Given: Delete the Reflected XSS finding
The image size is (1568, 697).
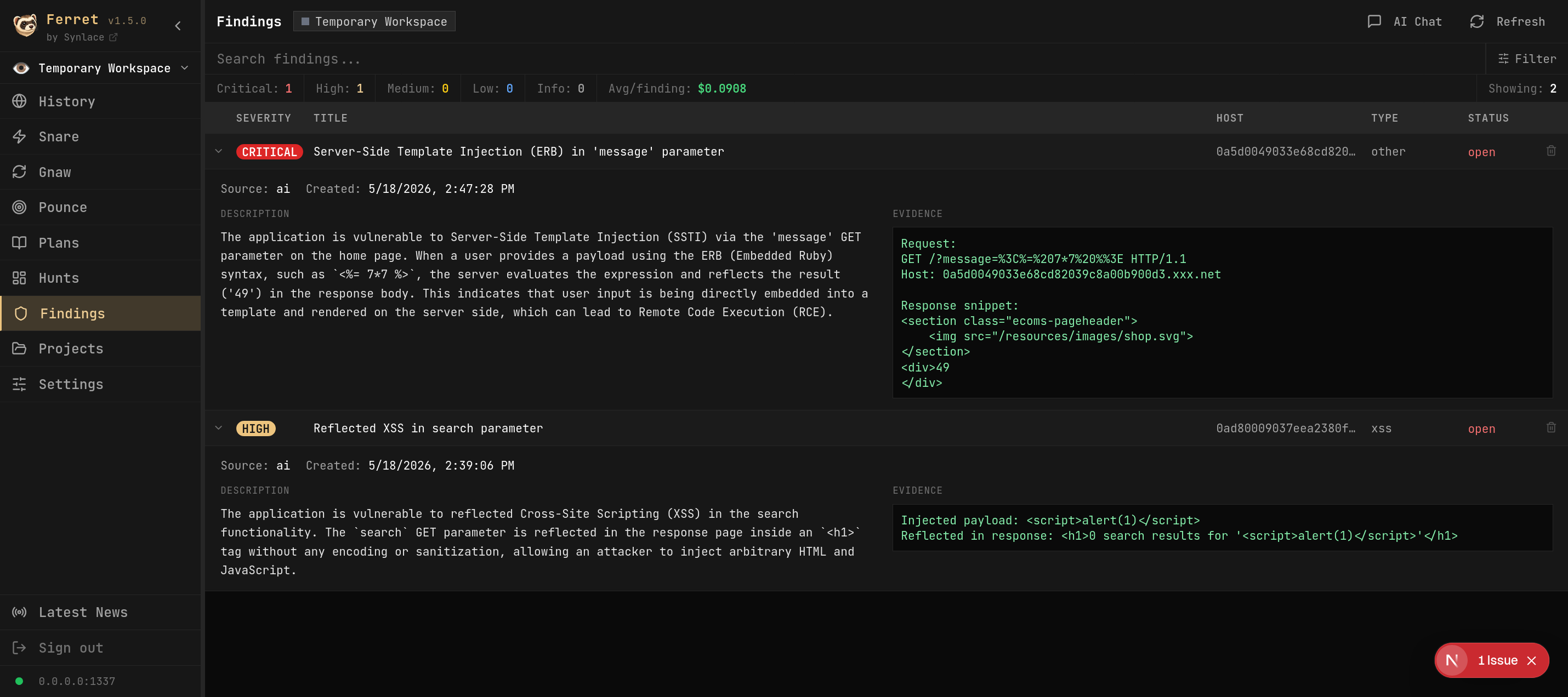Looking at the screenshot, I should tap(1551, 427).
